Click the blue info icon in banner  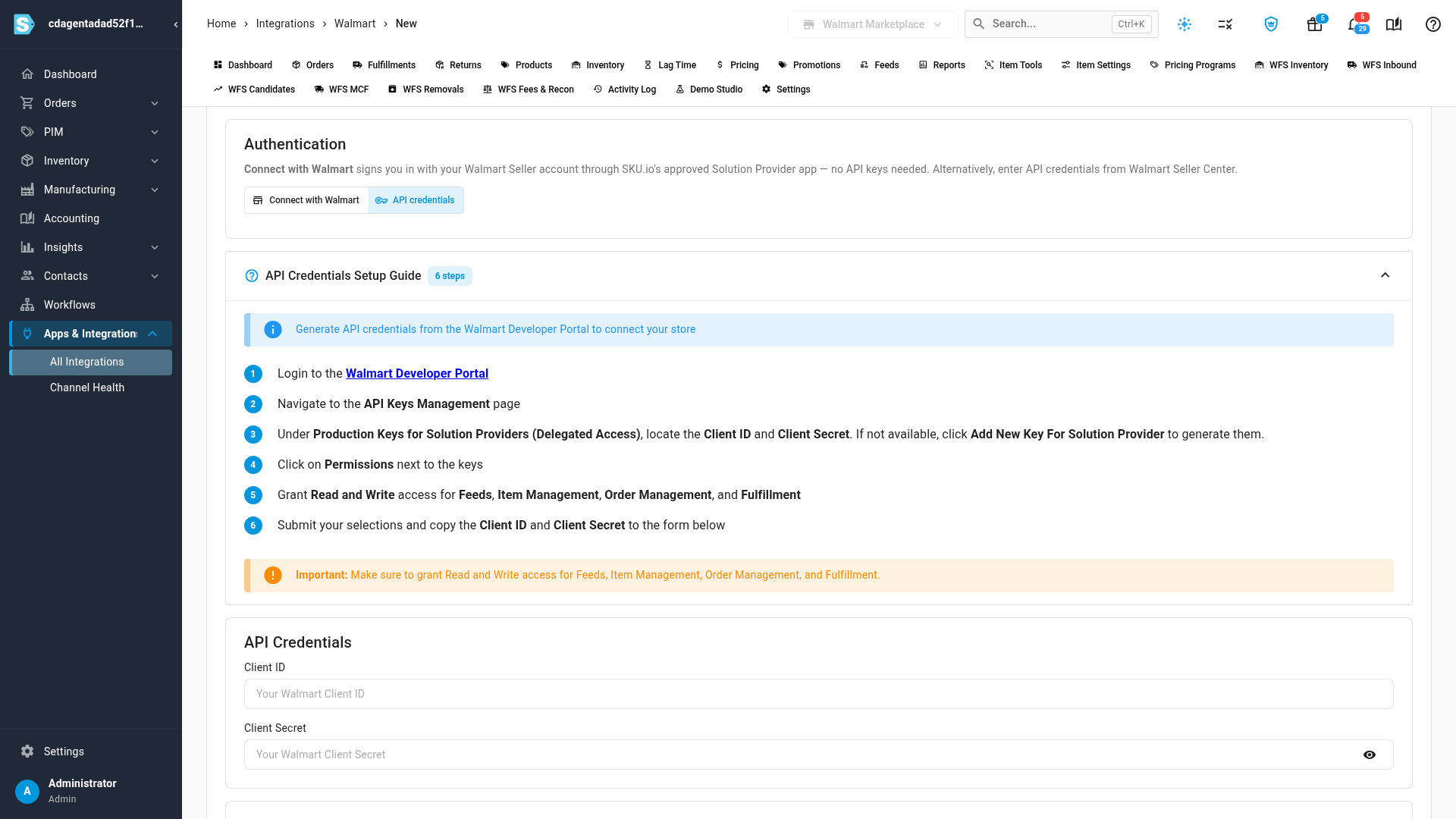(273, 330)
